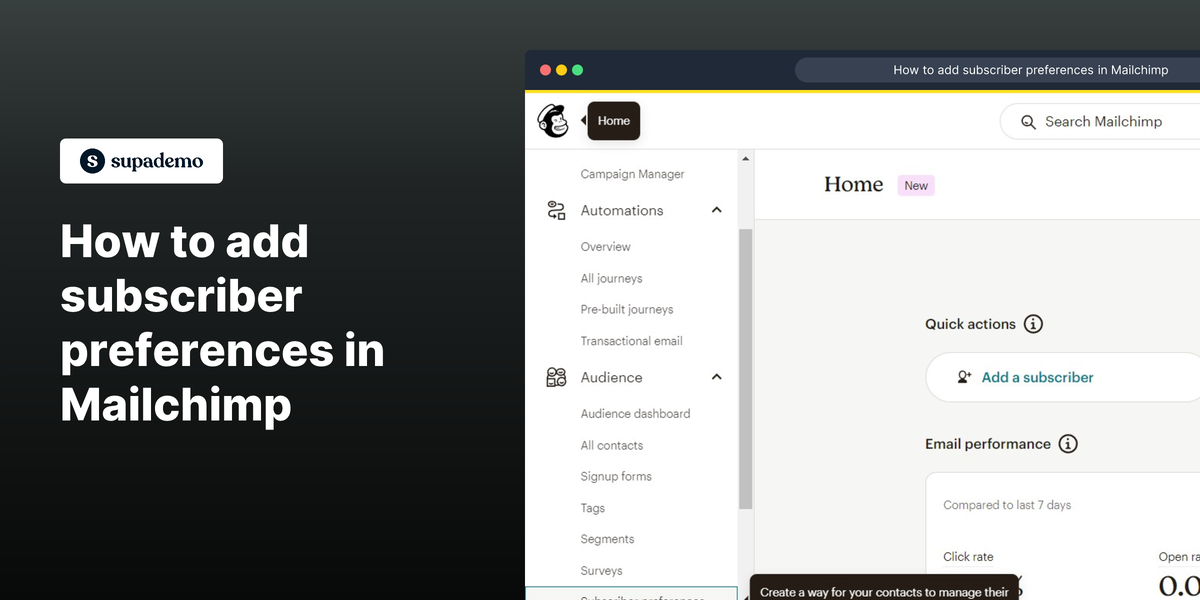Click the Supademo logo badge
The width and height of the screenshot is (1200, 600).
point(141,161)
